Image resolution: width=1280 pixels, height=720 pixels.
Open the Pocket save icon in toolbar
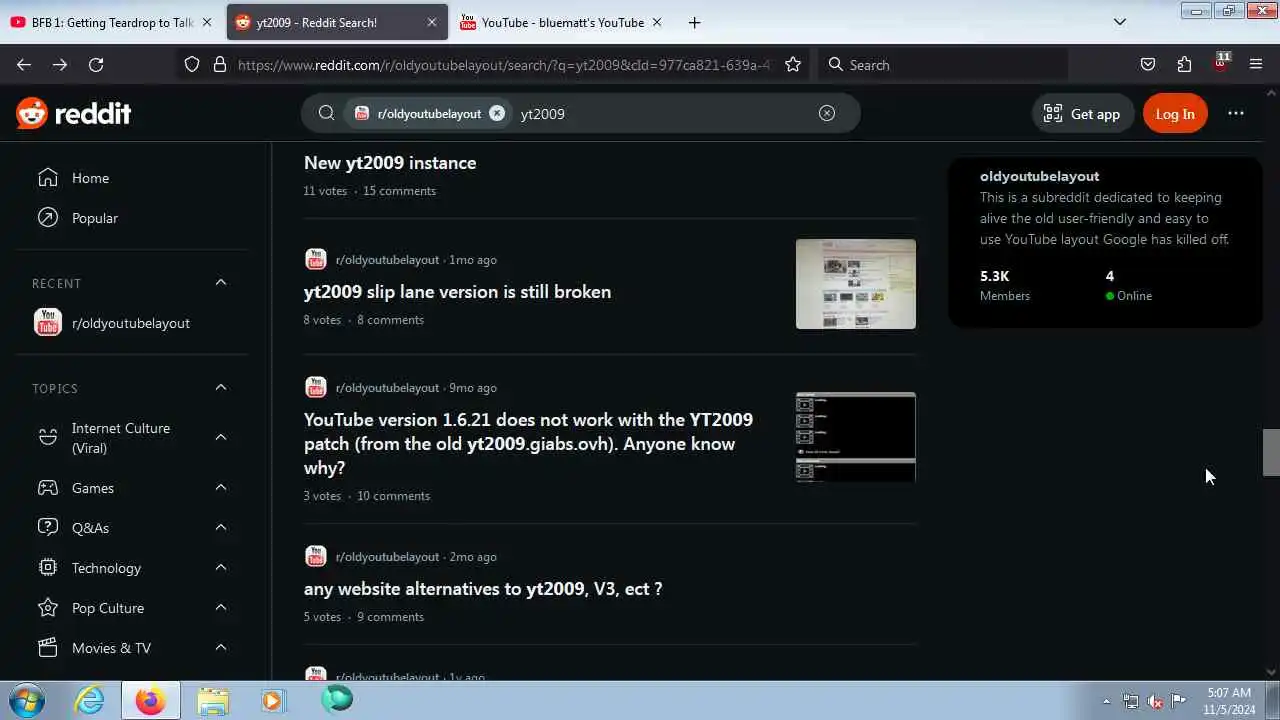click(1148, 65)
